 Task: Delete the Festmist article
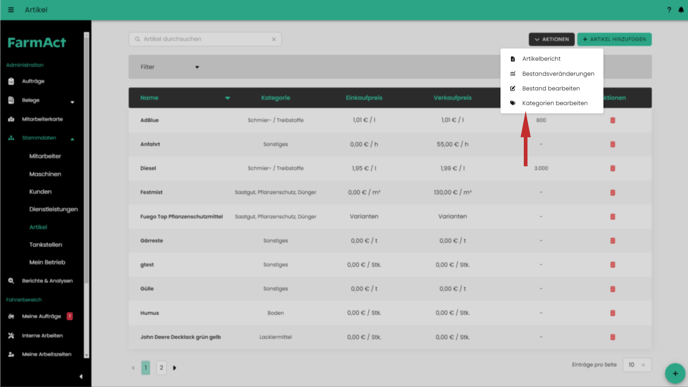[x=613, y=193]
